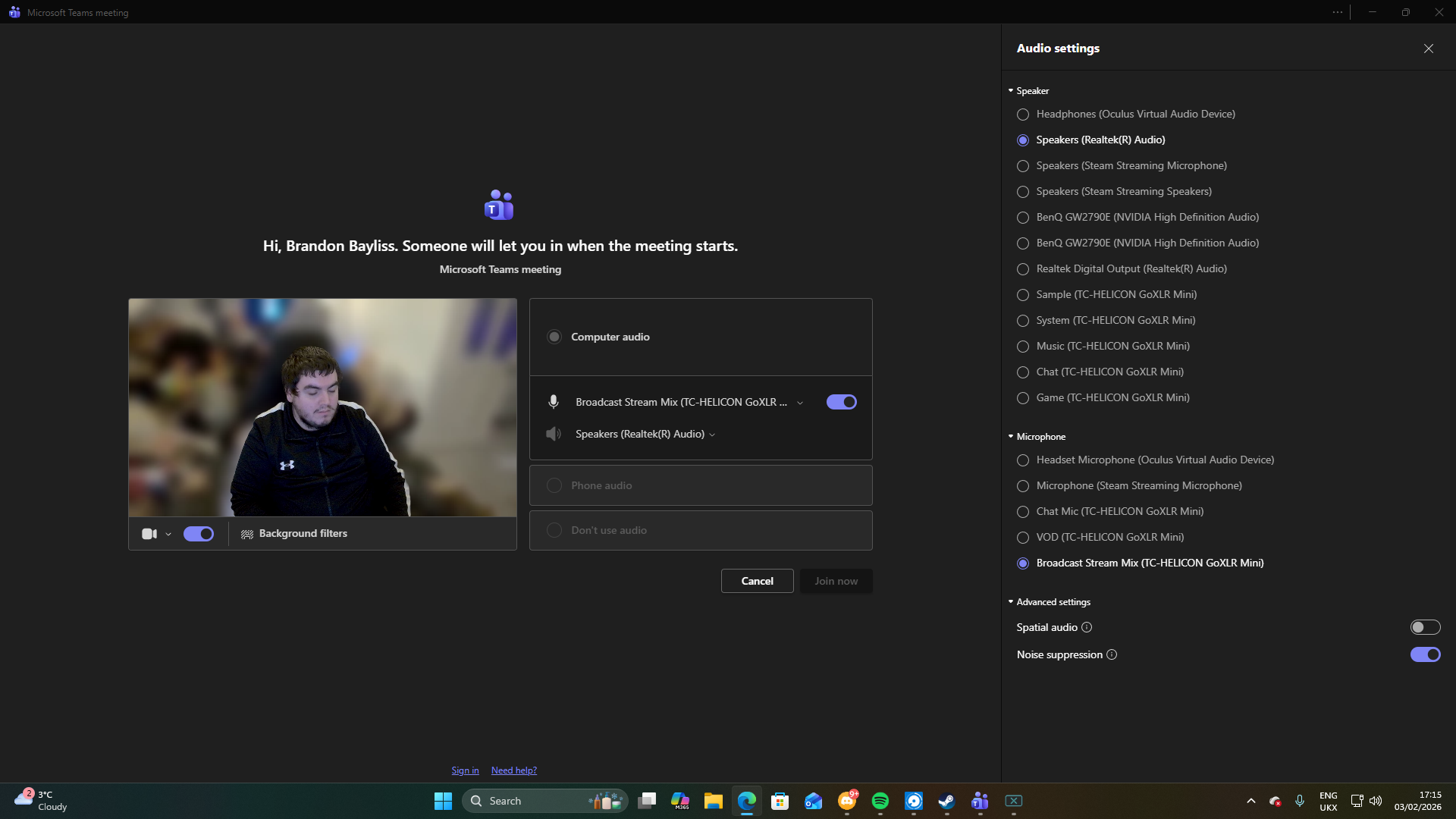Image resolution: width=1456 pixels, height=819 pixels.
Task: Disable the Noise suppression switch
Action: point(1425,654)
